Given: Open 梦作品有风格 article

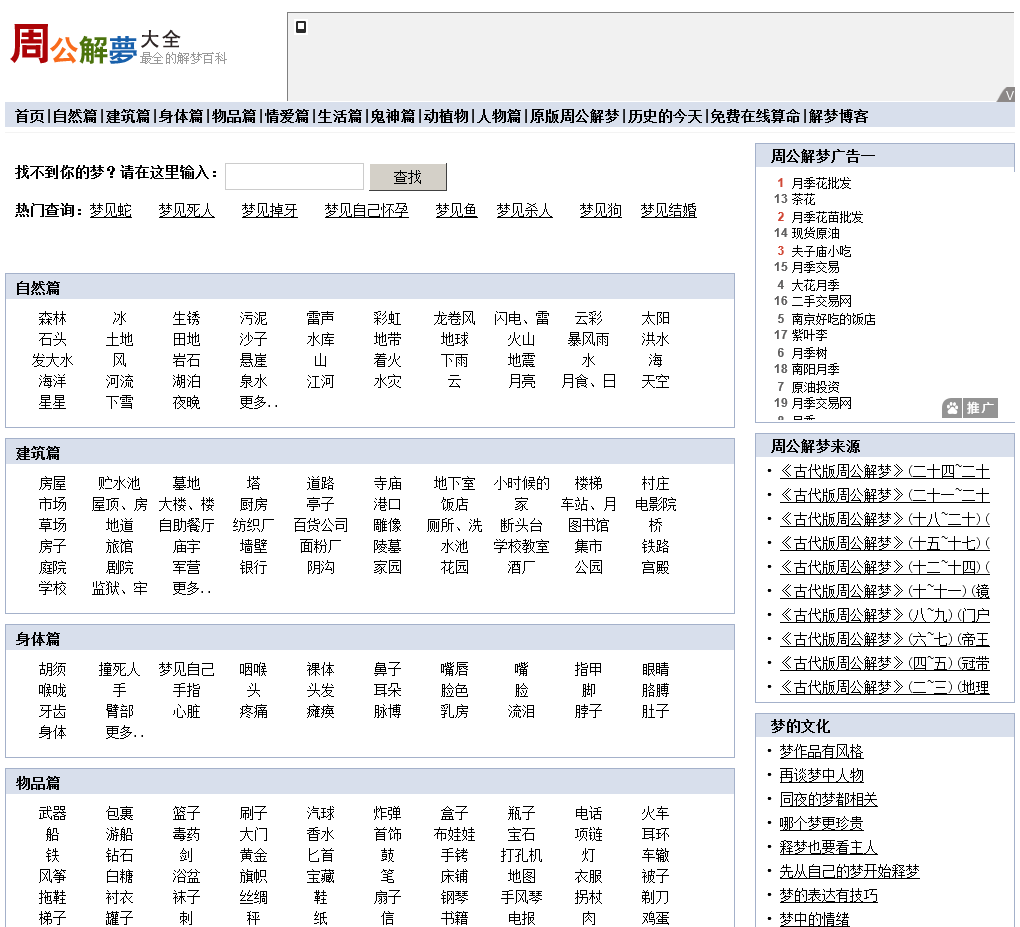Looking at the screenshot, I should click(x=821, y=752).
